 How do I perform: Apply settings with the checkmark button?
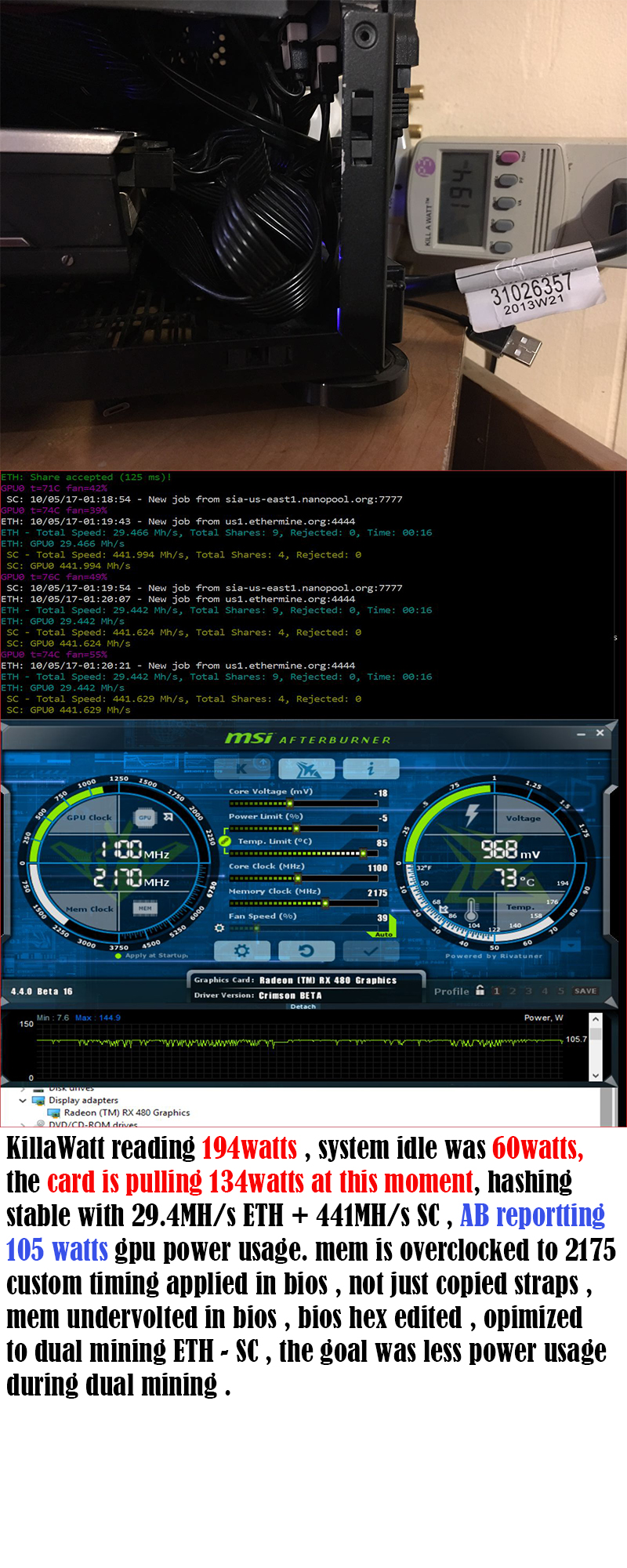click(371, 951)
